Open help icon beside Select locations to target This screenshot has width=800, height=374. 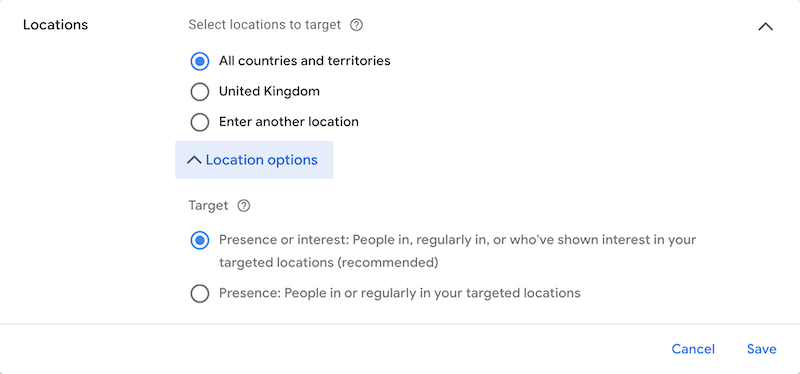357,25
